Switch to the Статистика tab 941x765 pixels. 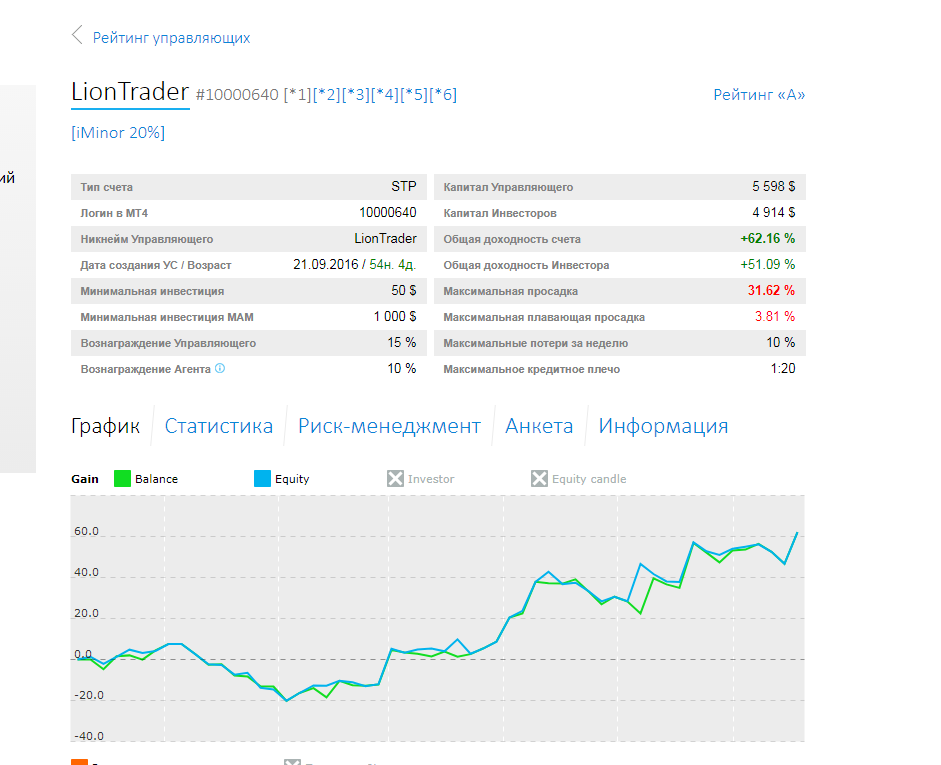218,426
